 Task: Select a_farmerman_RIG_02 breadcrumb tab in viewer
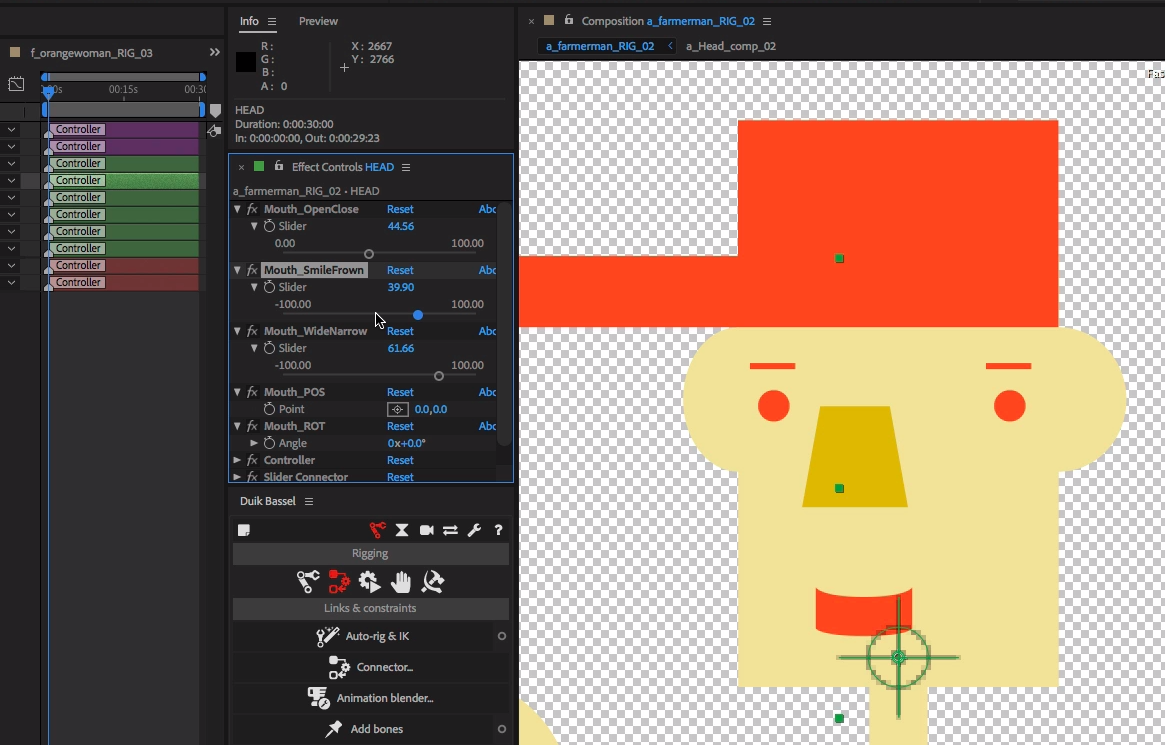(x=600, y=46)
